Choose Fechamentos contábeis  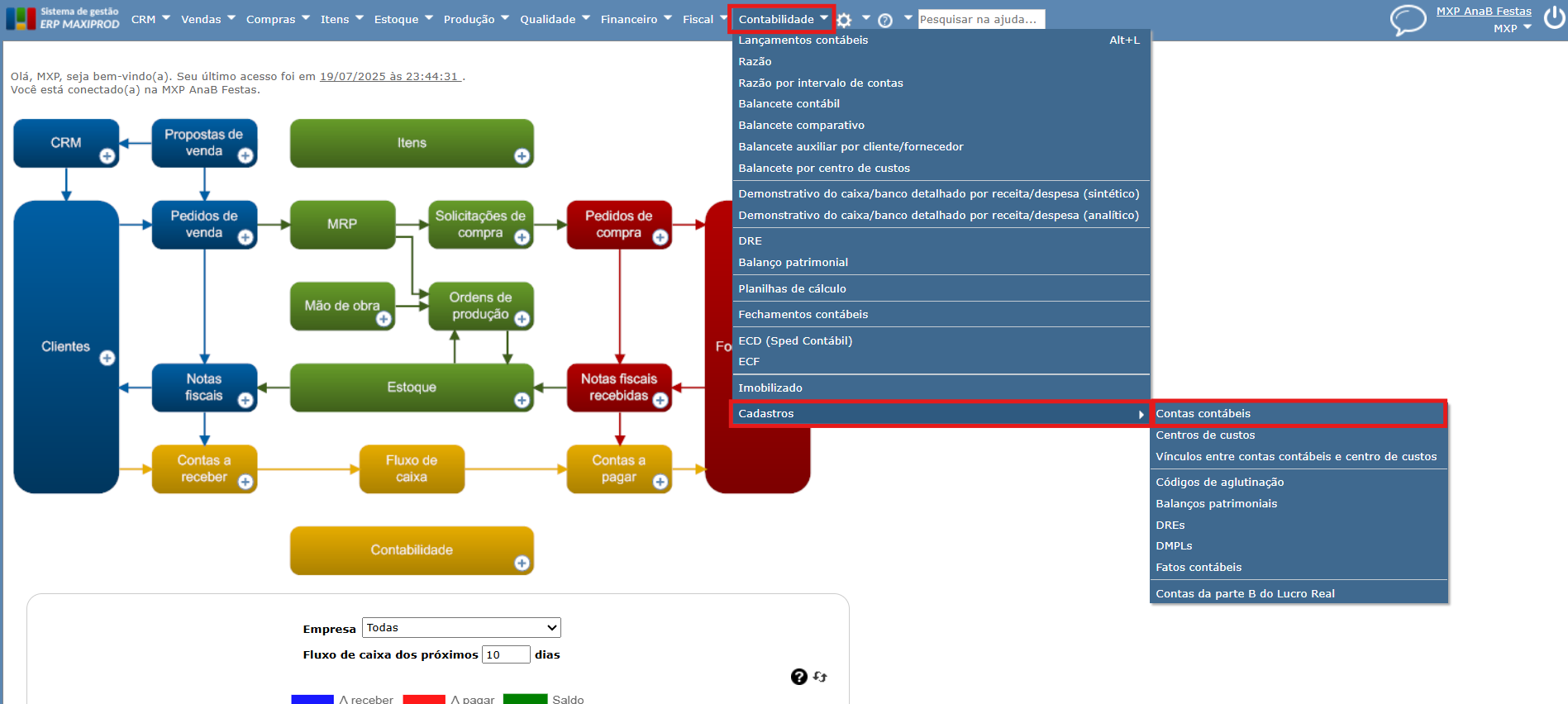tap(941, 314)
